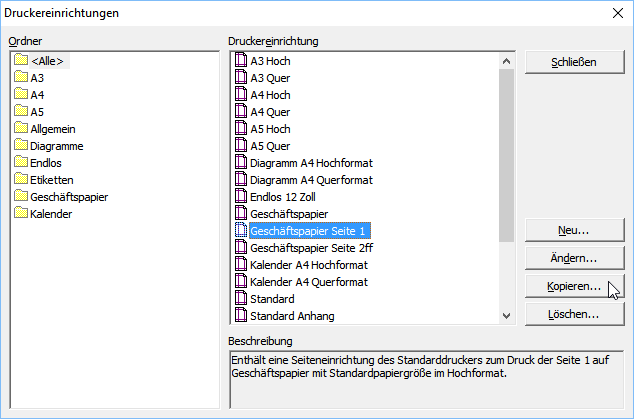Click the Geschäftspapier Seite 2ff page icon
The height and width of the screenshot is (419, 634).
tap(241, 247)
